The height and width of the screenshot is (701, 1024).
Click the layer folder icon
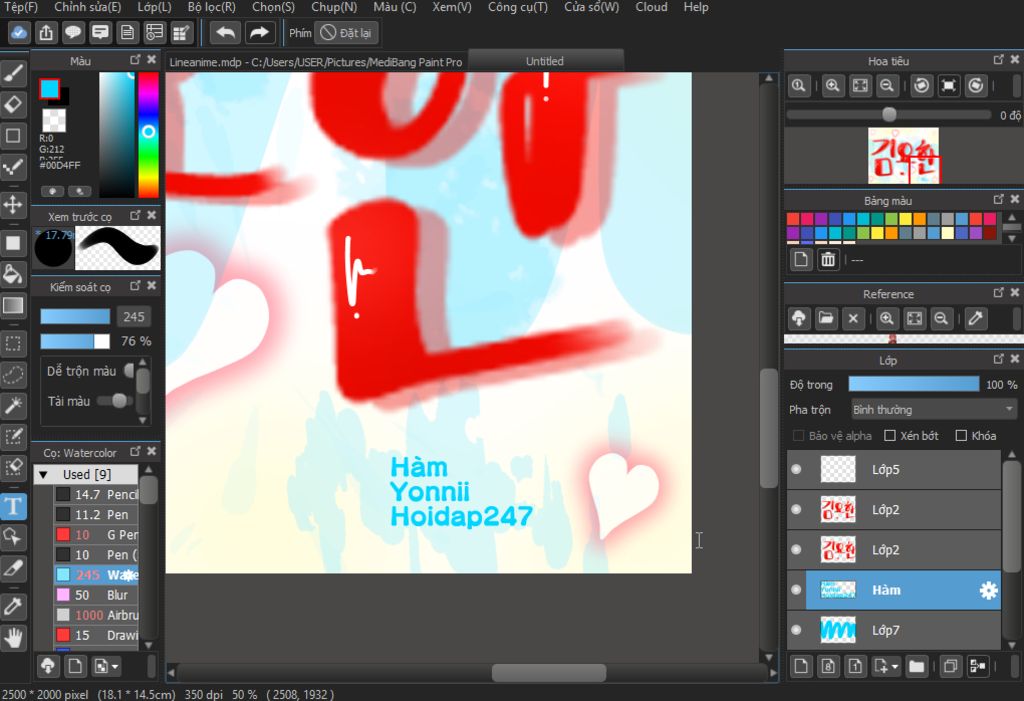pyautogui.click(x=916, y=666)
